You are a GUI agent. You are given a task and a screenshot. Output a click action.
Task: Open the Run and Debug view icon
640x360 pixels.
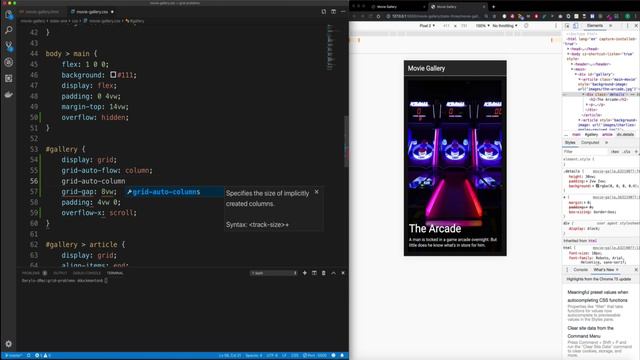[x=9, y=62]
